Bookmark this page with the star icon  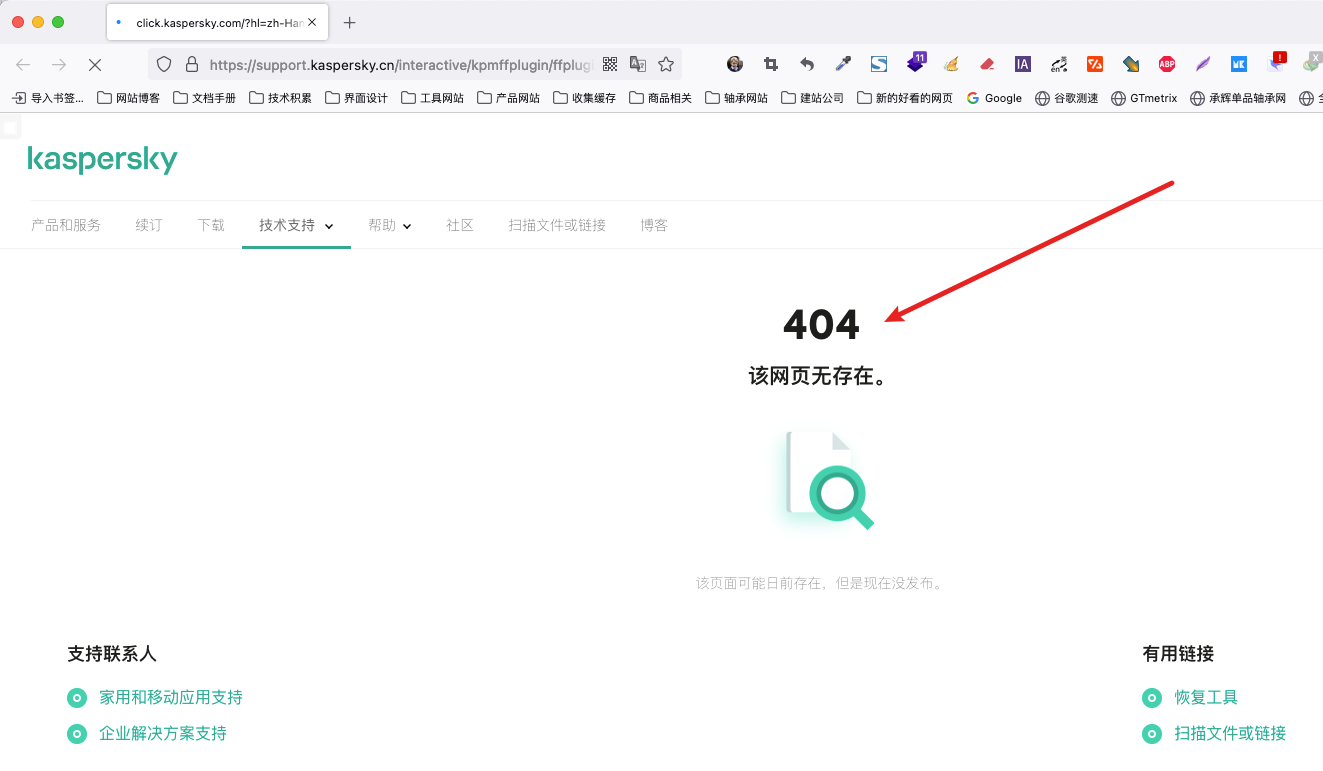(666, 64)
